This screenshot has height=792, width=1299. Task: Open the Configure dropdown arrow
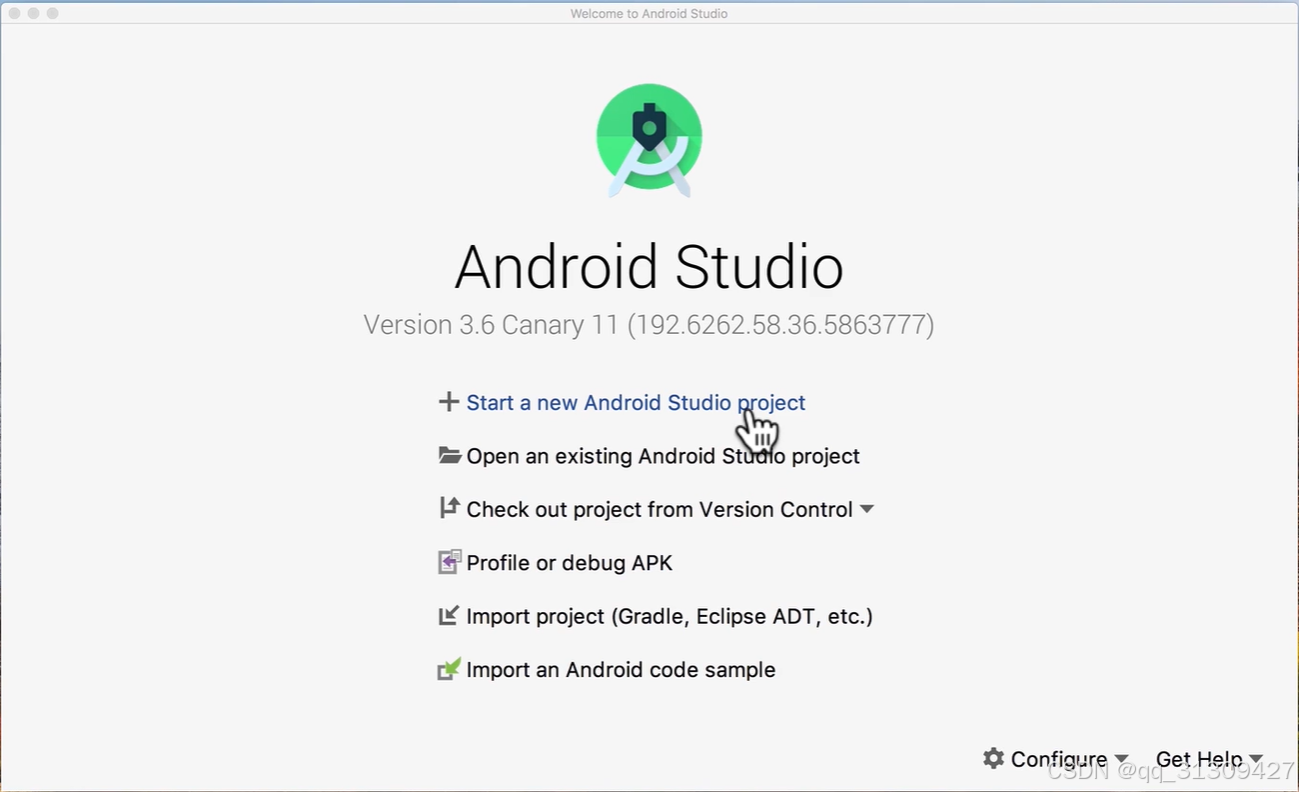[x=1121, y=759]
